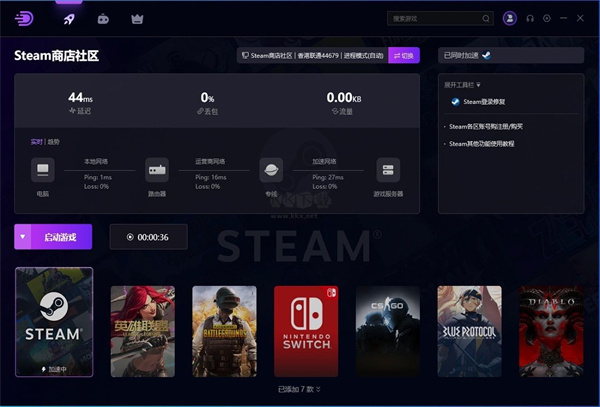Stop the 00:00:36 acceleration timer

coord(130,237)
